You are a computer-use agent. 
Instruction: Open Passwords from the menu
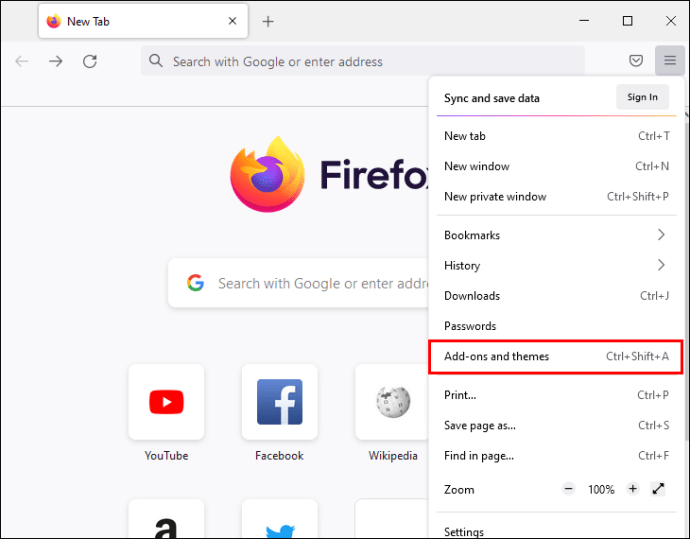[x=556, y=326]
